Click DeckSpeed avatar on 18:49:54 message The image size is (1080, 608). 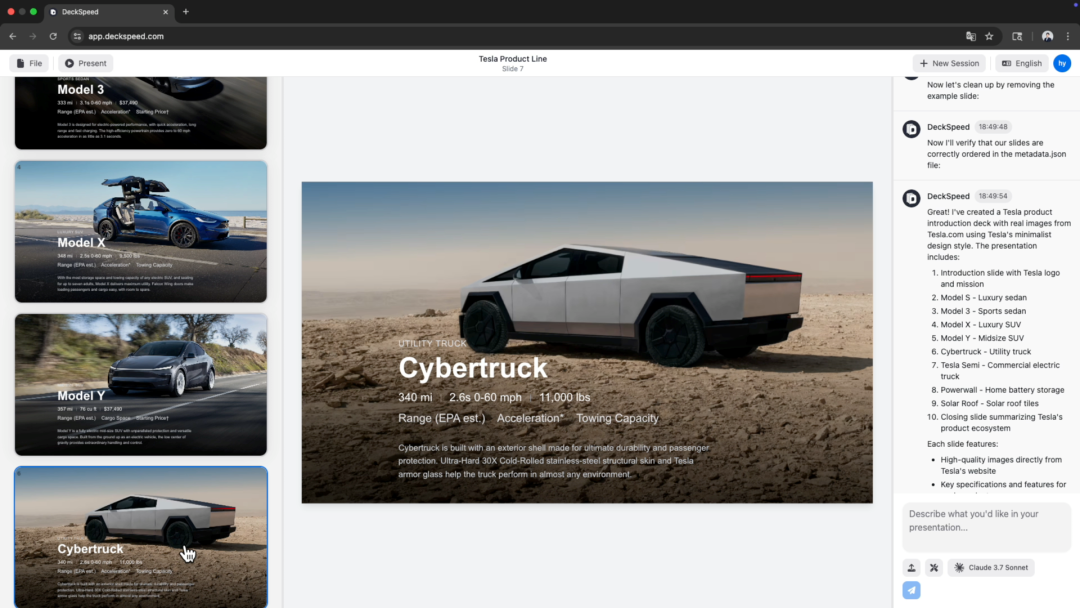(x=911, y=198)
